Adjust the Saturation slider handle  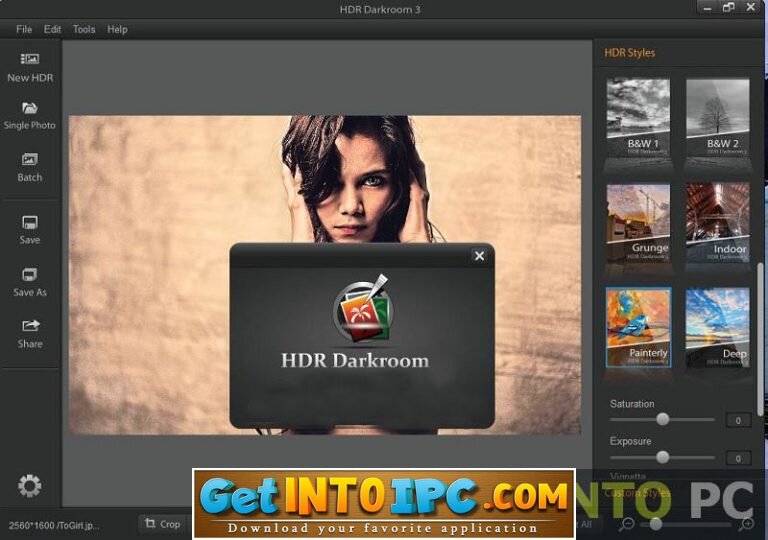663,419
